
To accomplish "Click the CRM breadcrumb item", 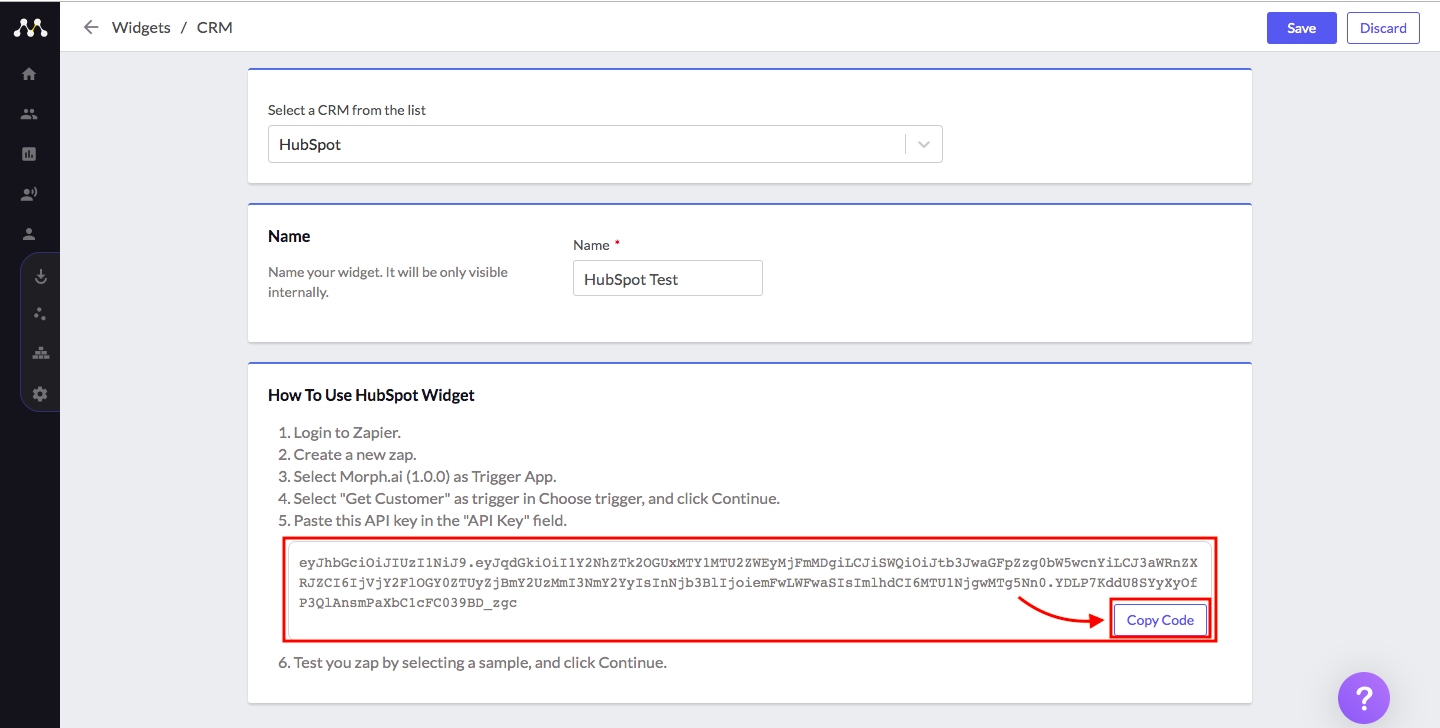I will click(x=214, y=28).
